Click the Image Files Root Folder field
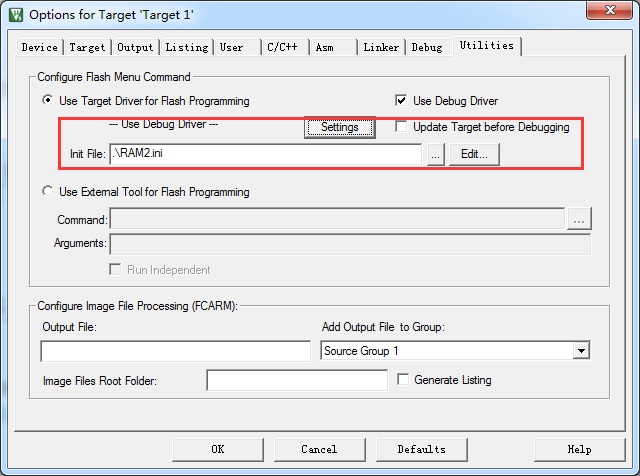This screenshot has width=640, height=476. (x=297, y=380)
